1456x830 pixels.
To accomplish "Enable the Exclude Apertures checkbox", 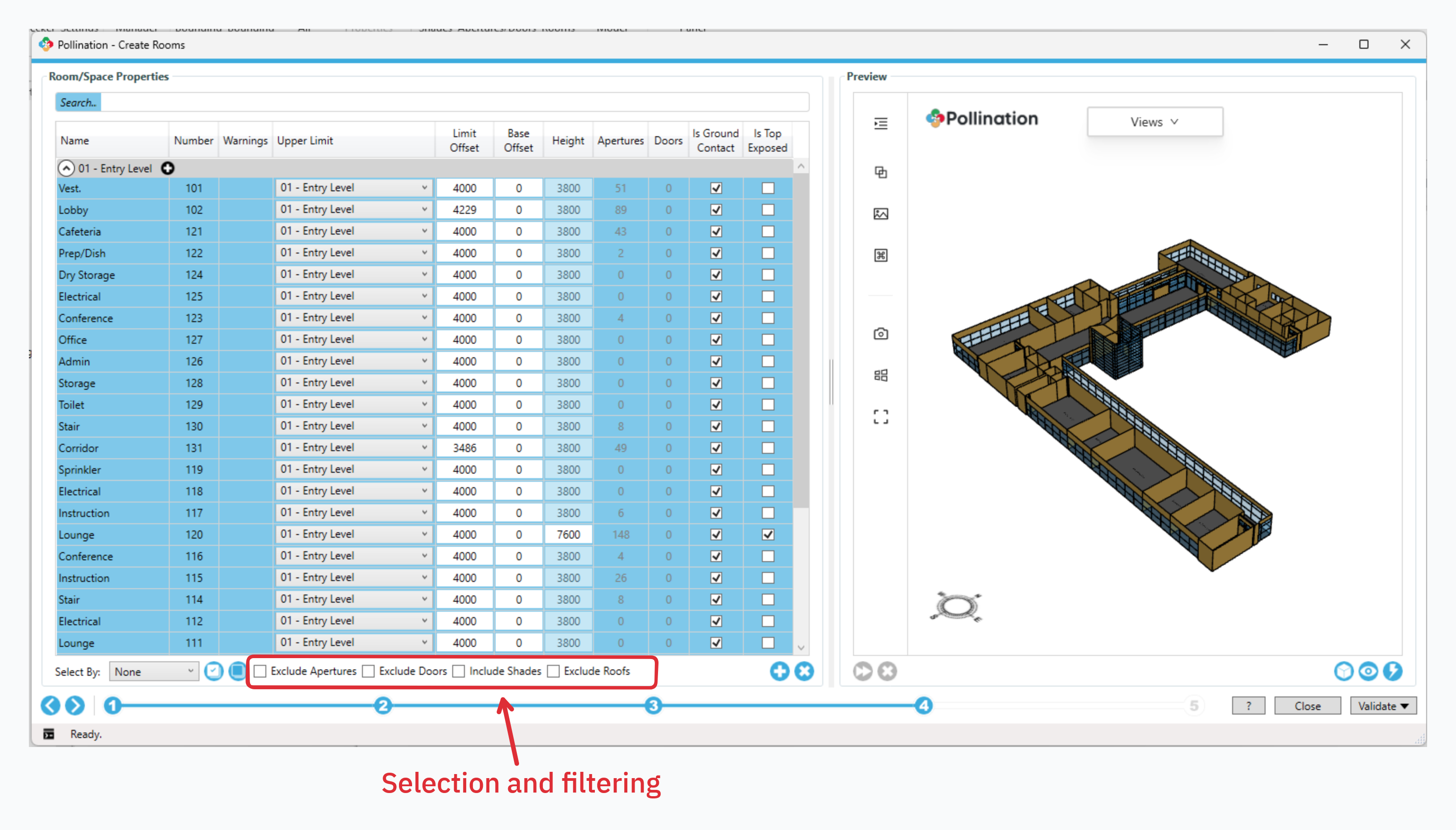I will (x=260, y=671).
